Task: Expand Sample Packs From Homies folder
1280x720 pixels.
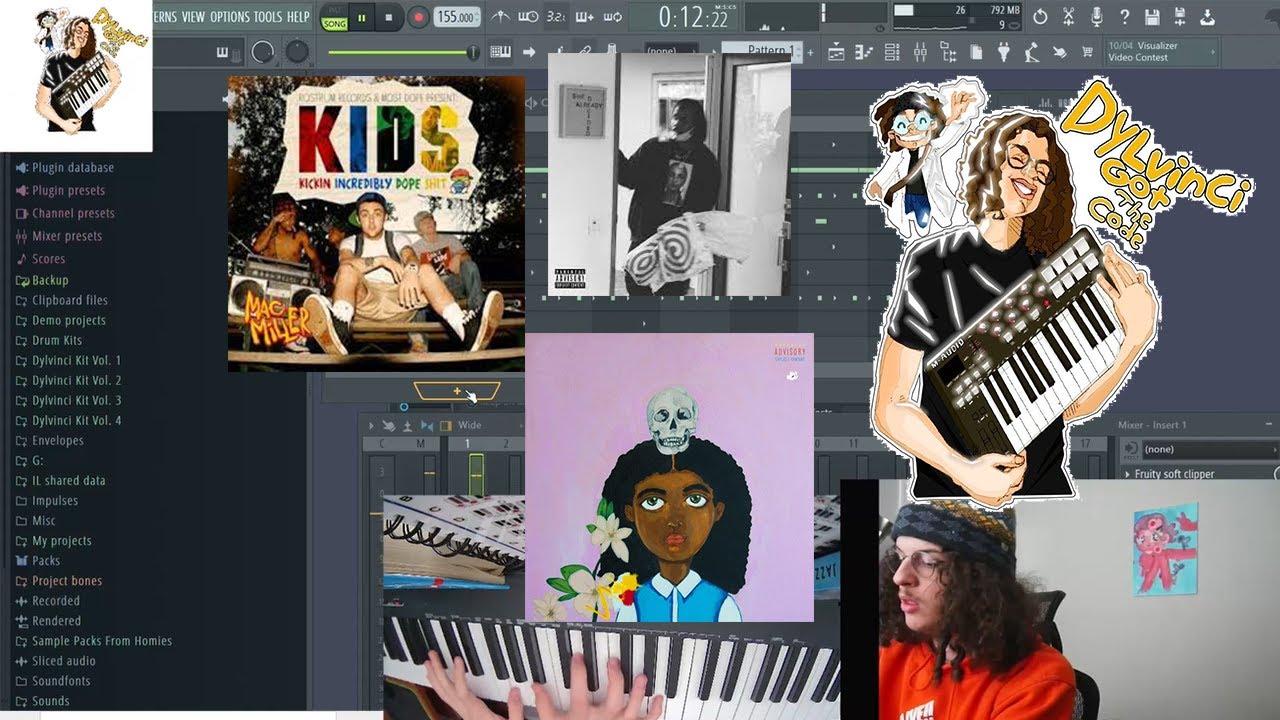Action: click(x=101, y=640)
